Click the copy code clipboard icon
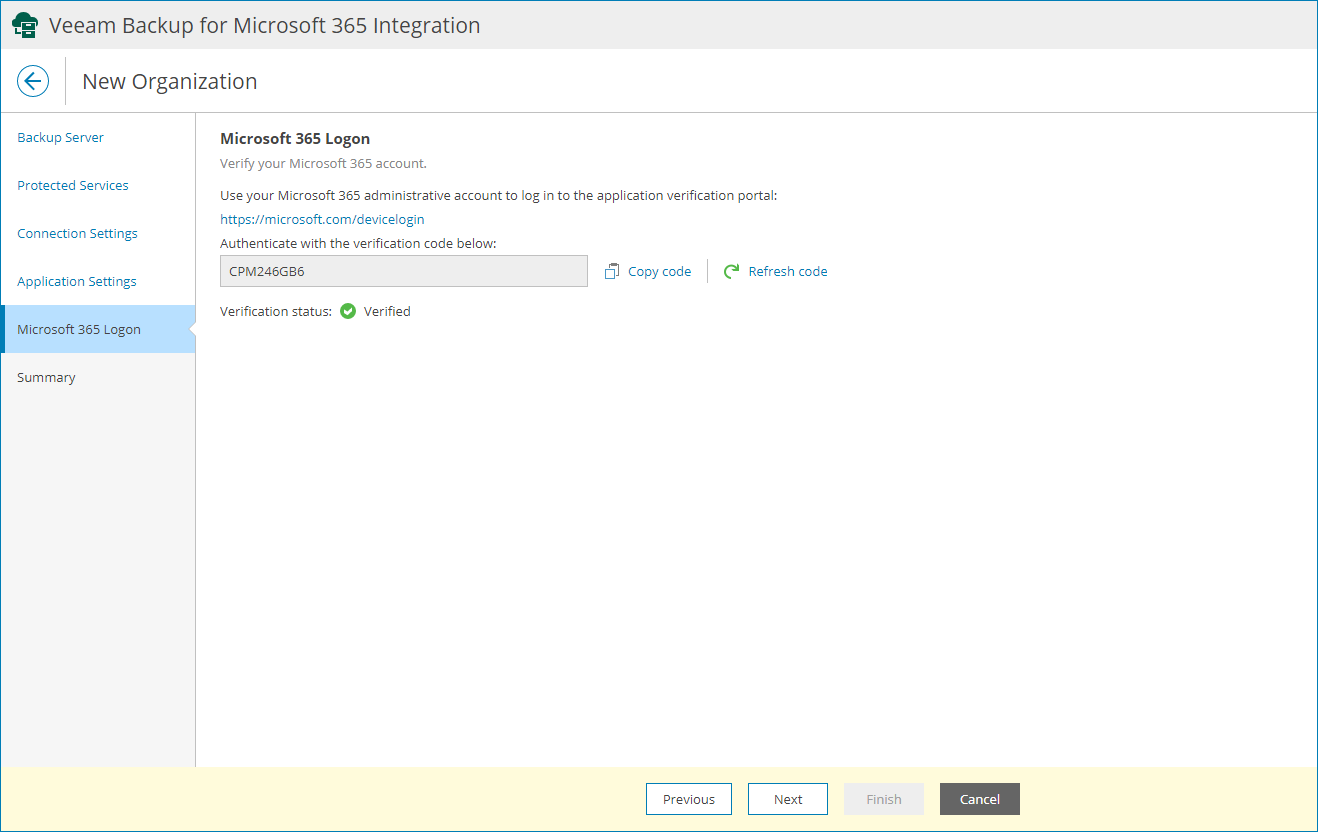This screenshot has width=1318, height=832. pyautogui.click(x=612, y=271)
